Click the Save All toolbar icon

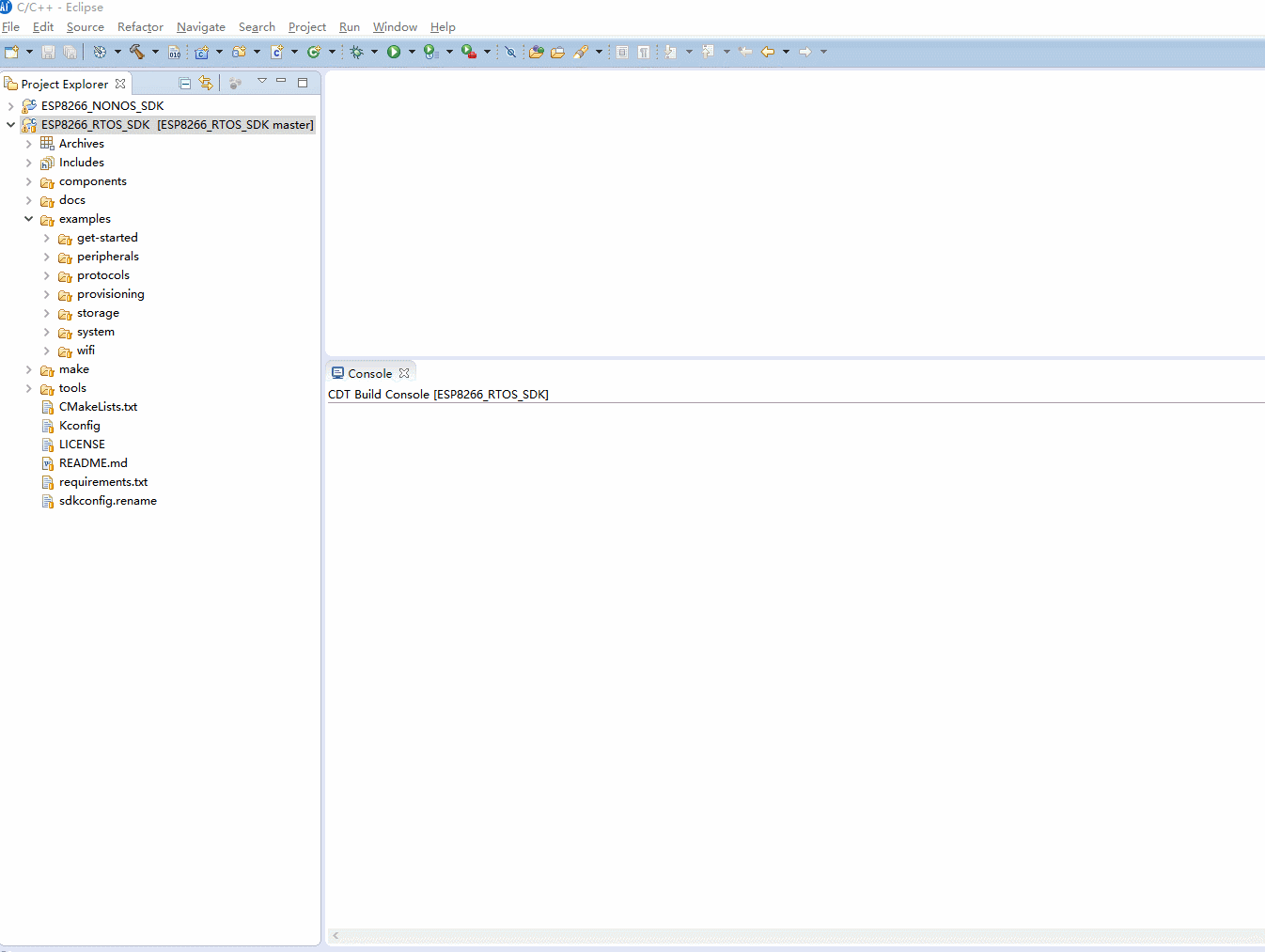pyautogui.click(x=70, y=52)
